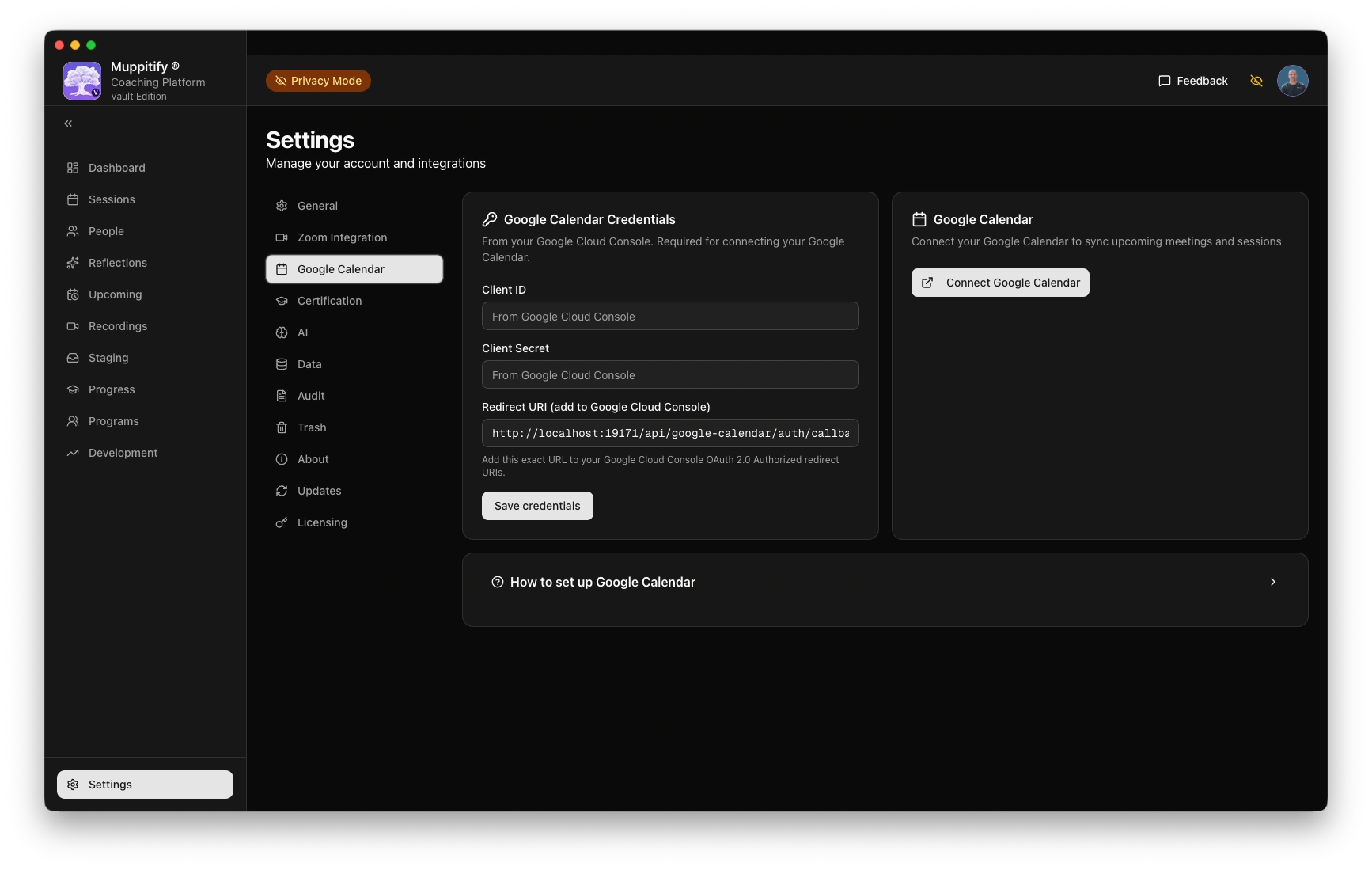Open Trash settings section
Image resolution: width=1372 pixels, height=870 pixels.
311,427
